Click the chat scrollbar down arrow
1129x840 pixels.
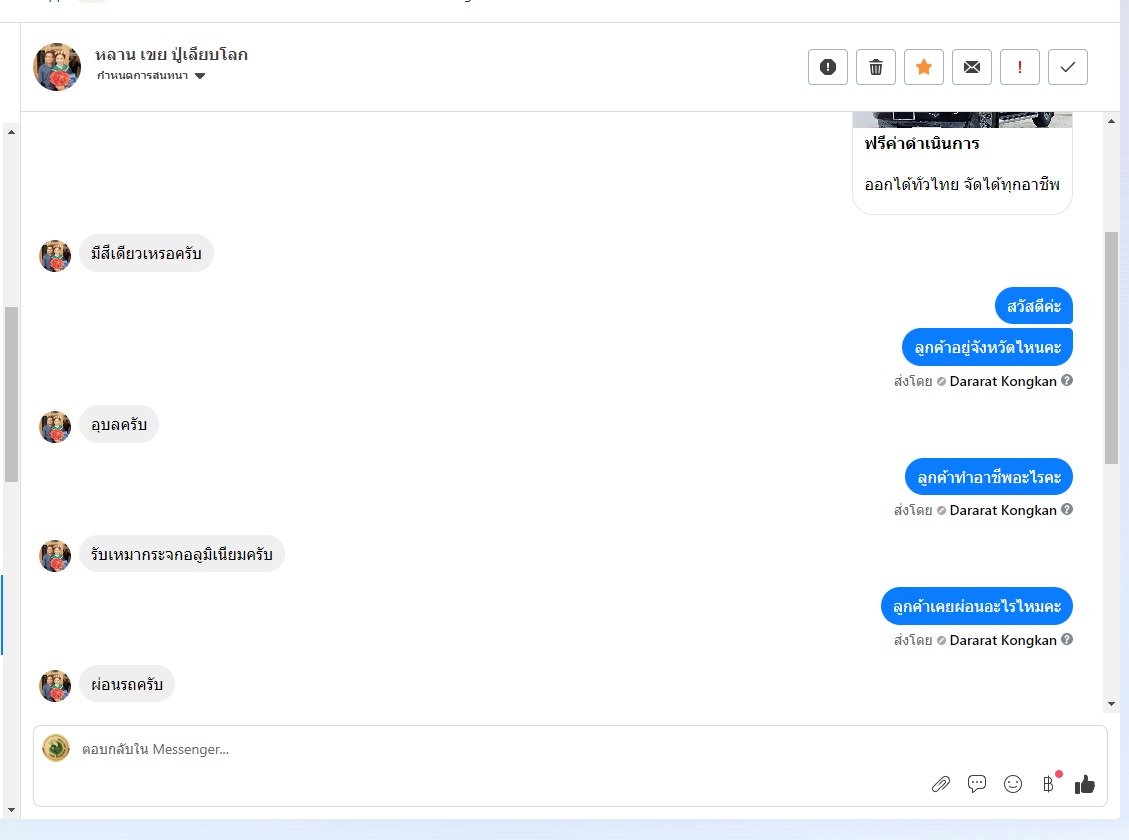1111,704
